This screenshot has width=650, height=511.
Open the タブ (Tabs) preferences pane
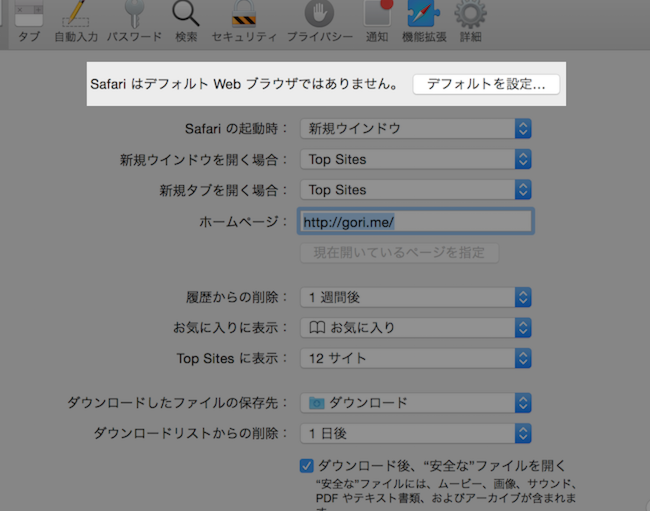29,22
